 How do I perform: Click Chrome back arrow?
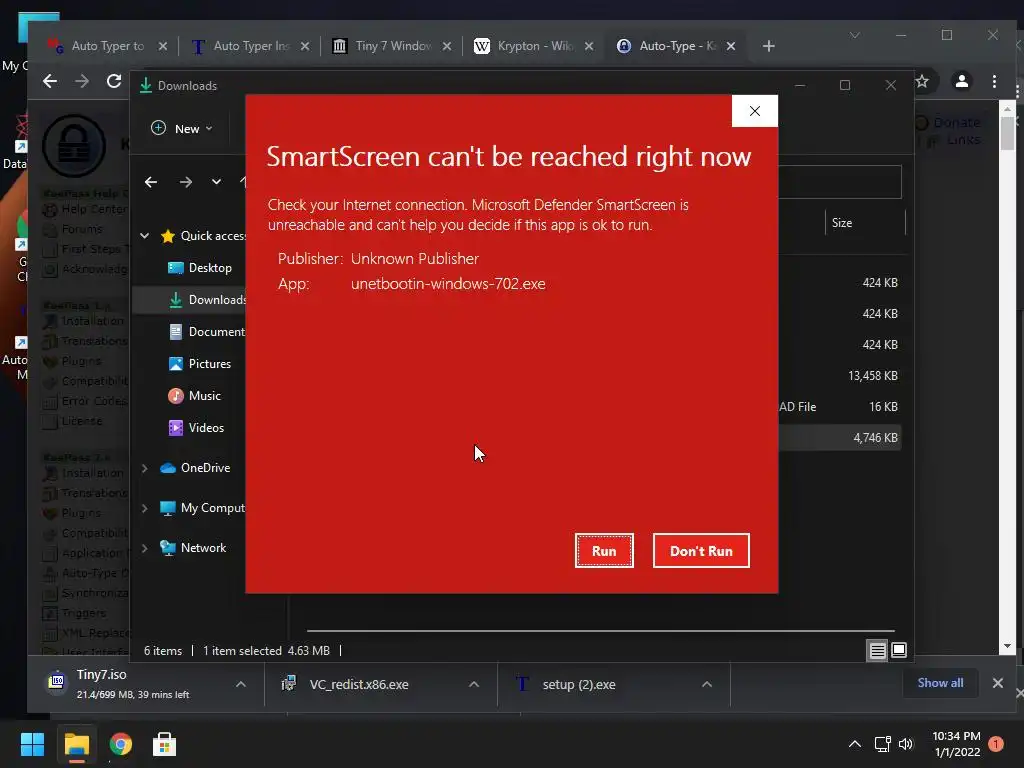coord(50,81)
